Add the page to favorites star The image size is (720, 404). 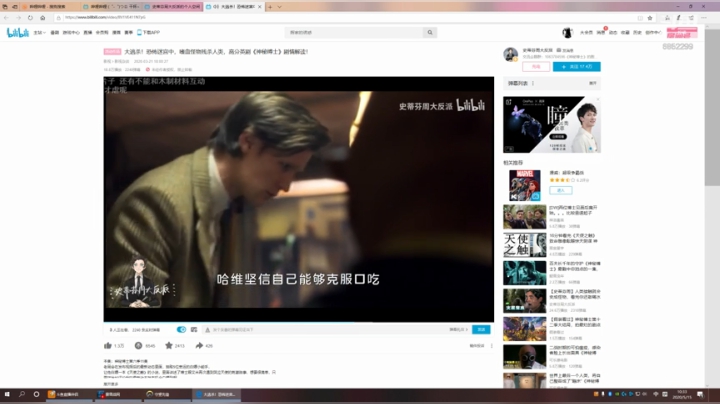click(650, 18)
